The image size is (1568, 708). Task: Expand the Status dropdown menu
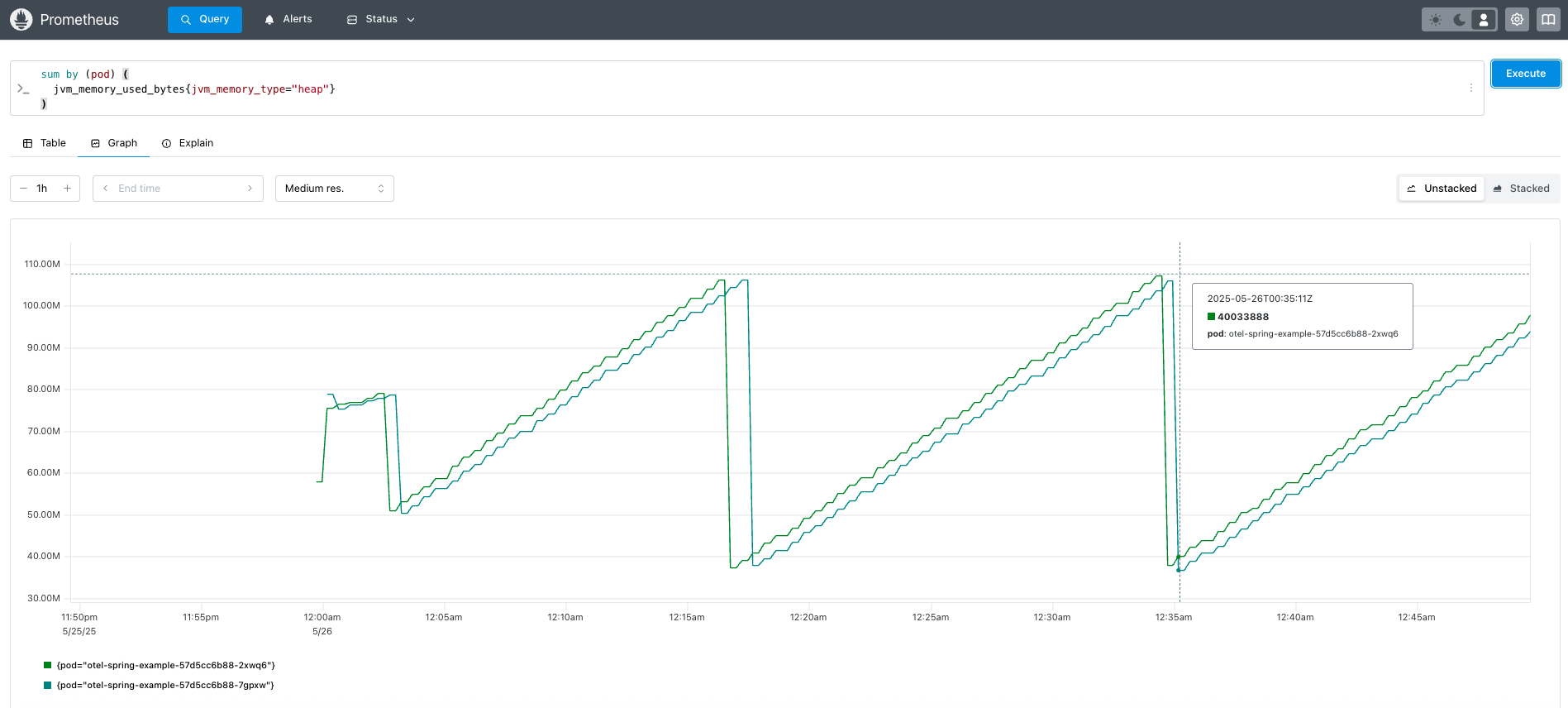[380, 19]
